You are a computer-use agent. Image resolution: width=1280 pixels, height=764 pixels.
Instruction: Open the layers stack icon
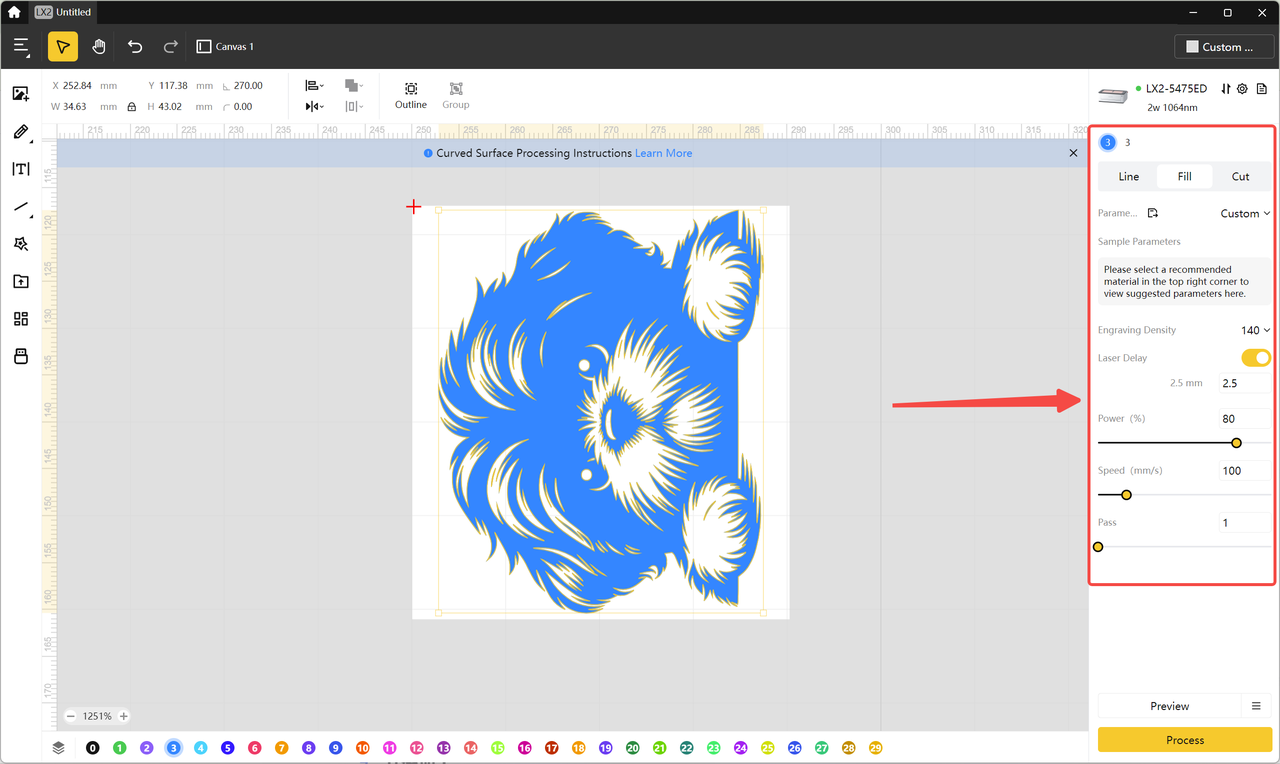pyautogui.click(x=59, y=748)
